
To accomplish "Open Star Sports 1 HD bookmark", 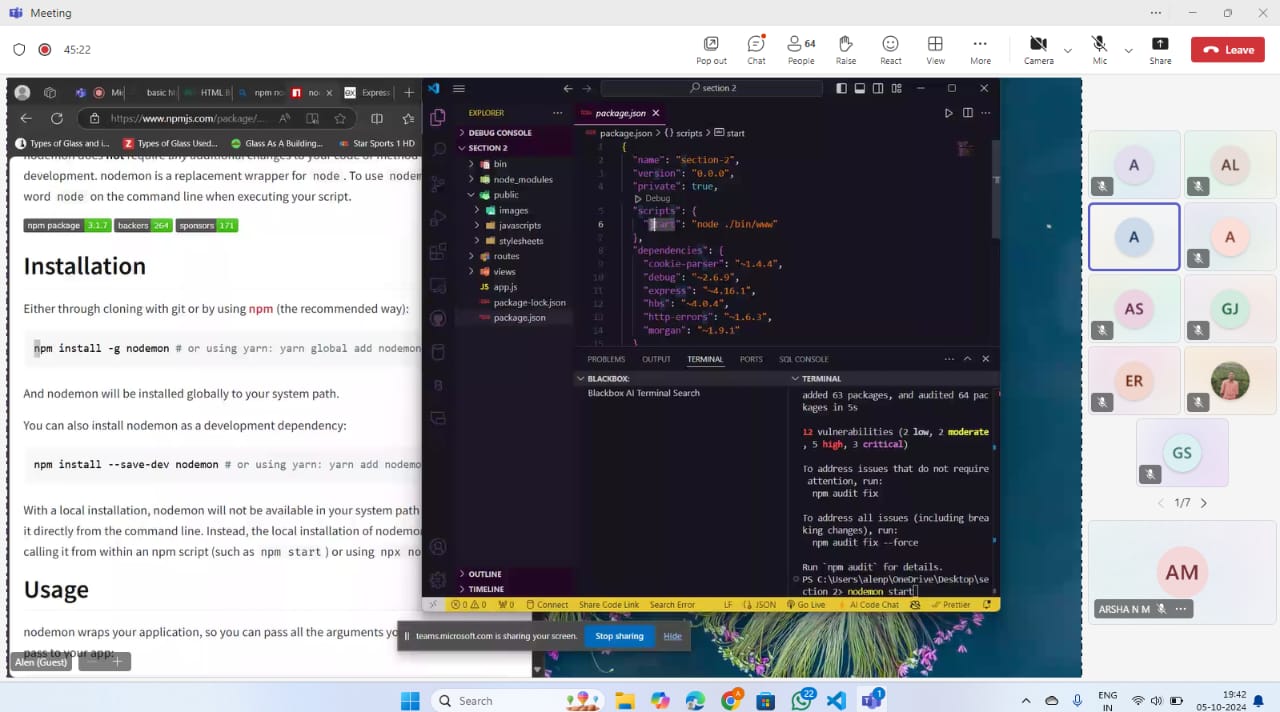I will coord(377,143).
